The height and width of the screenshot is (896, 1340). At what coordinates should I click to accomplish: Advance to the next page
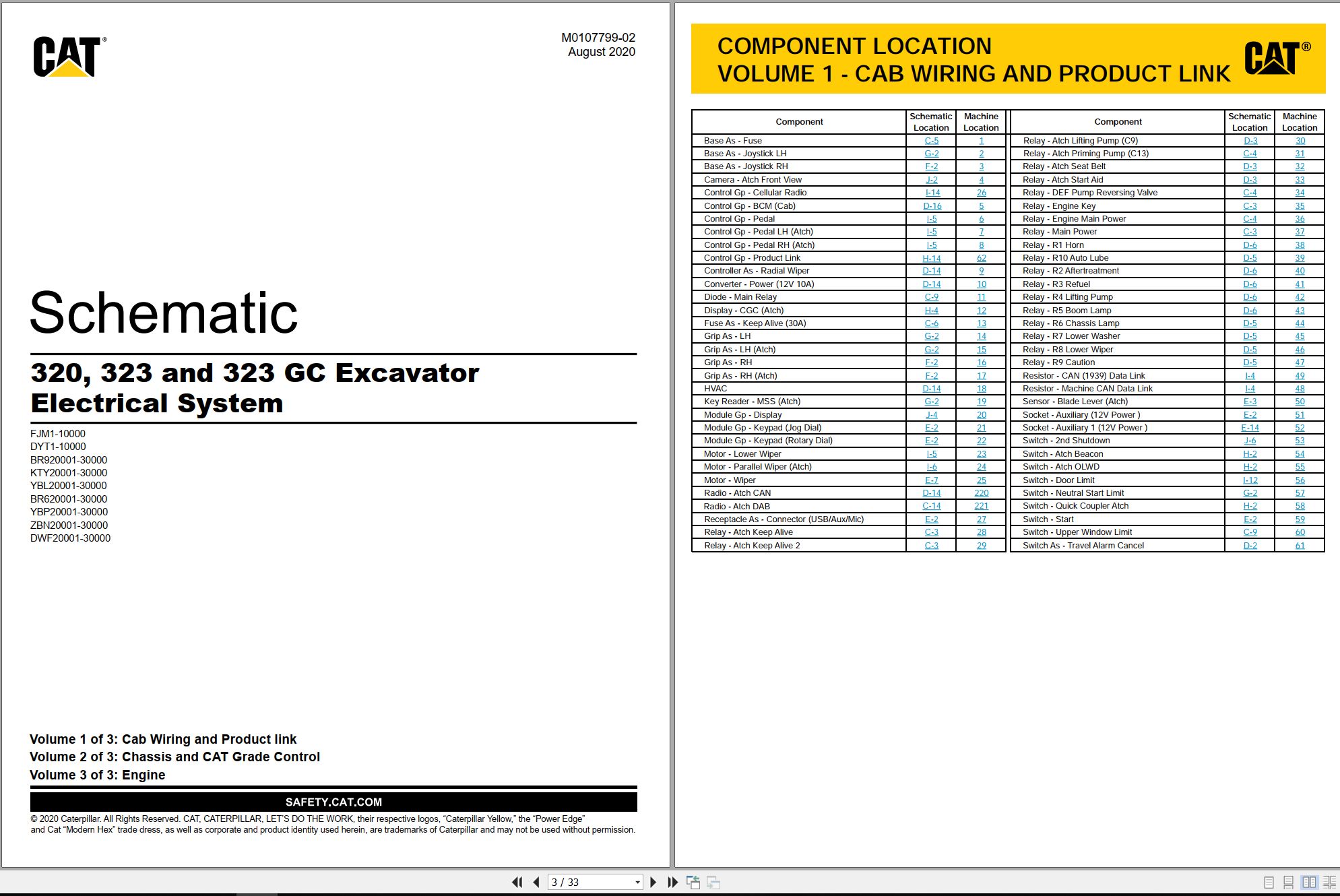click(x=653, y=882)
